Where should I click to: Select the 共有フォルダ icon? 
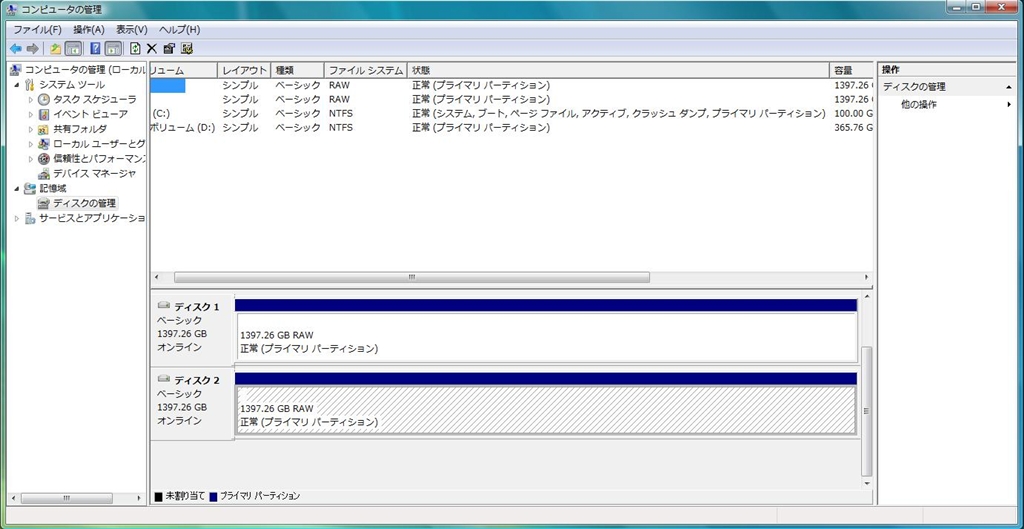click(44, 129)
